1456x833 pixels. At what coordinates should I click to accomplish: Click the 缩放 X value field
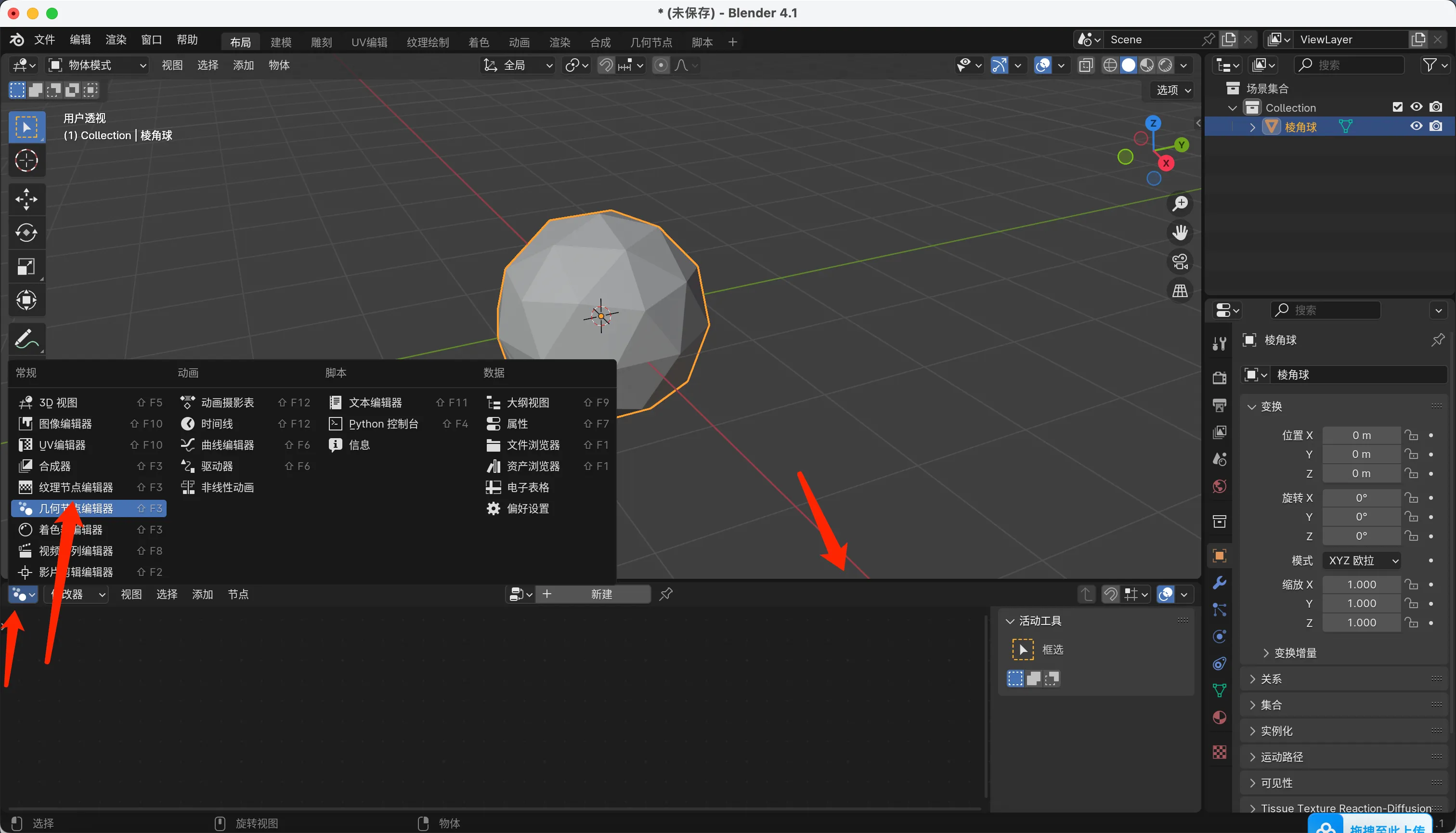point(1361,585)
